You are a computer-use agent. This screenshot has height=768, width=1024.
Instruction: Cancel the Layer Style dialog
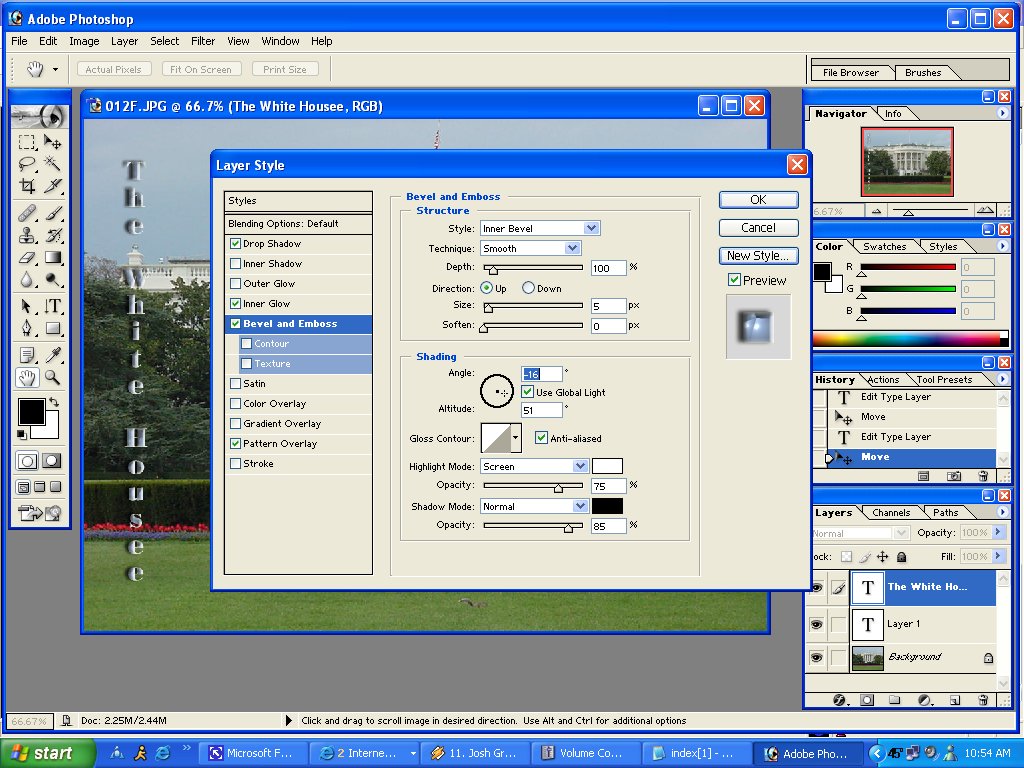click(x=758, y=228)
